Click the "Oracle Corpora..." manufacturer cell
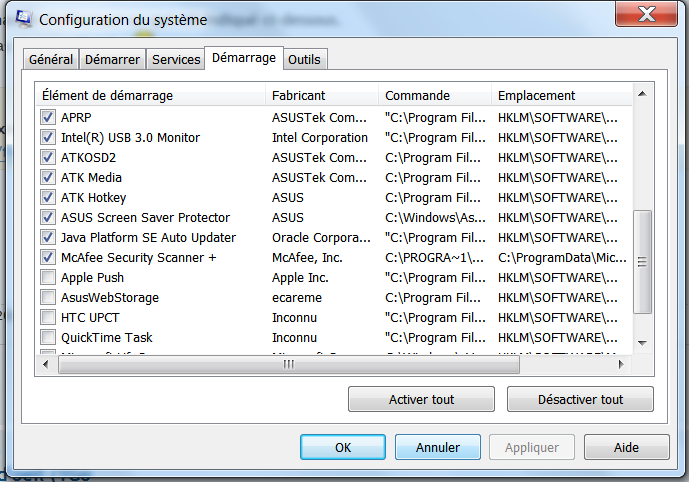Viewport: 689px width, 482px height. pos(321,238)
